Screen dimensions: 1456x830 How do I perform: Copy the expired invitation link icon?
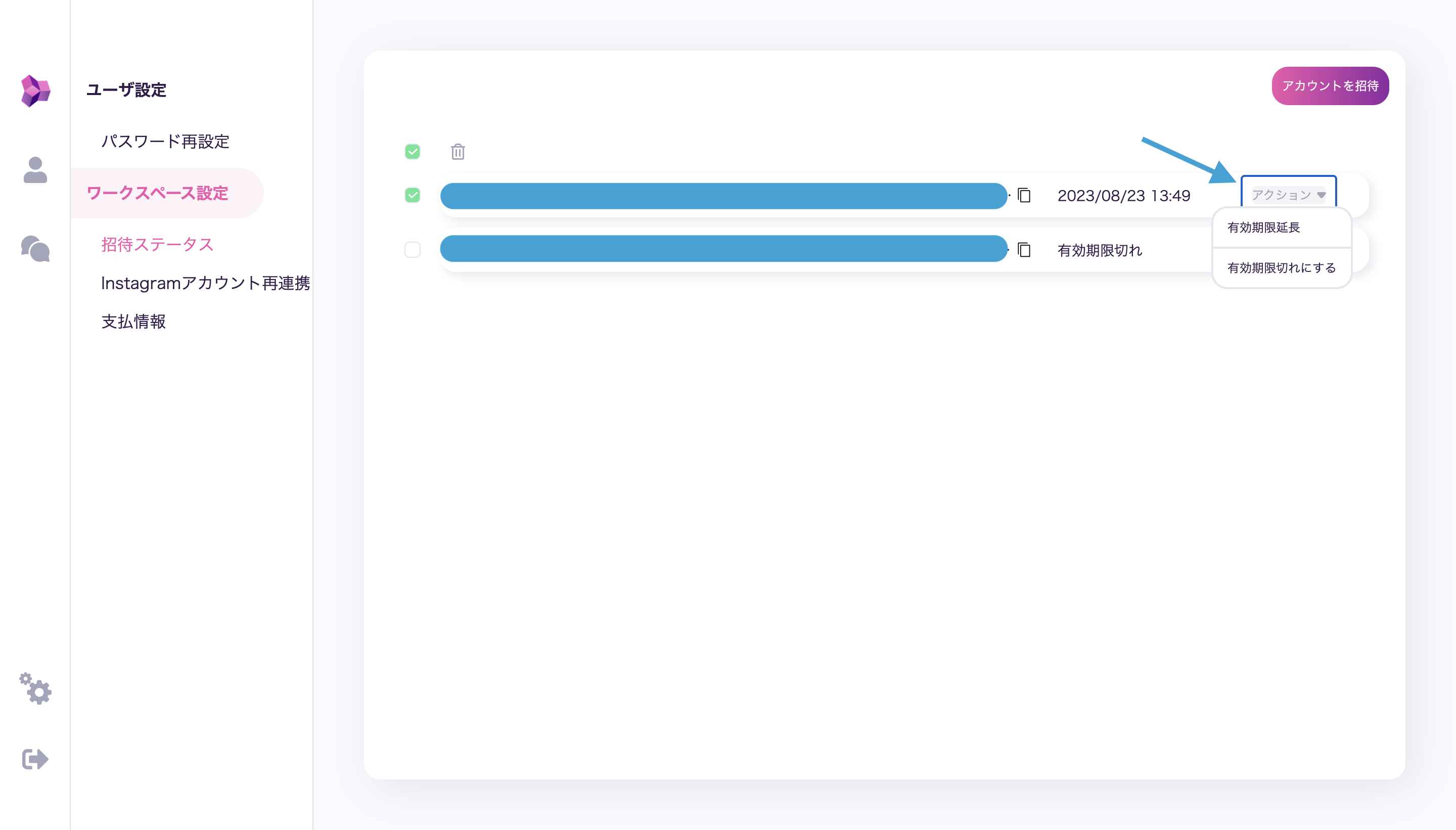coord(1024,250)
